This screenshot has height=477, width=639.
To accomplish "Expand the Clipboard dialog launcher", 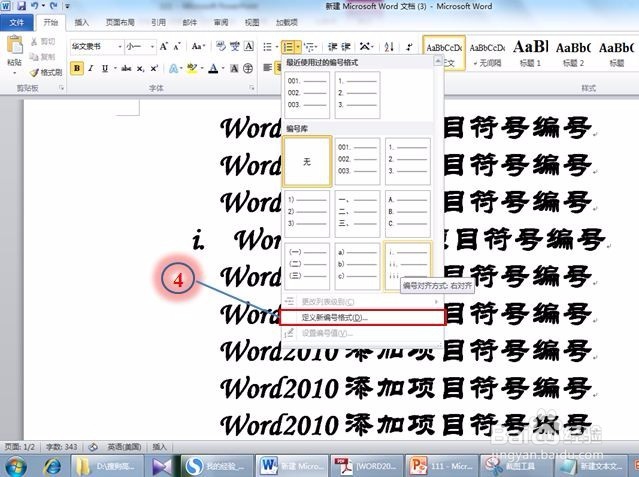I will (x=62, y=88).
